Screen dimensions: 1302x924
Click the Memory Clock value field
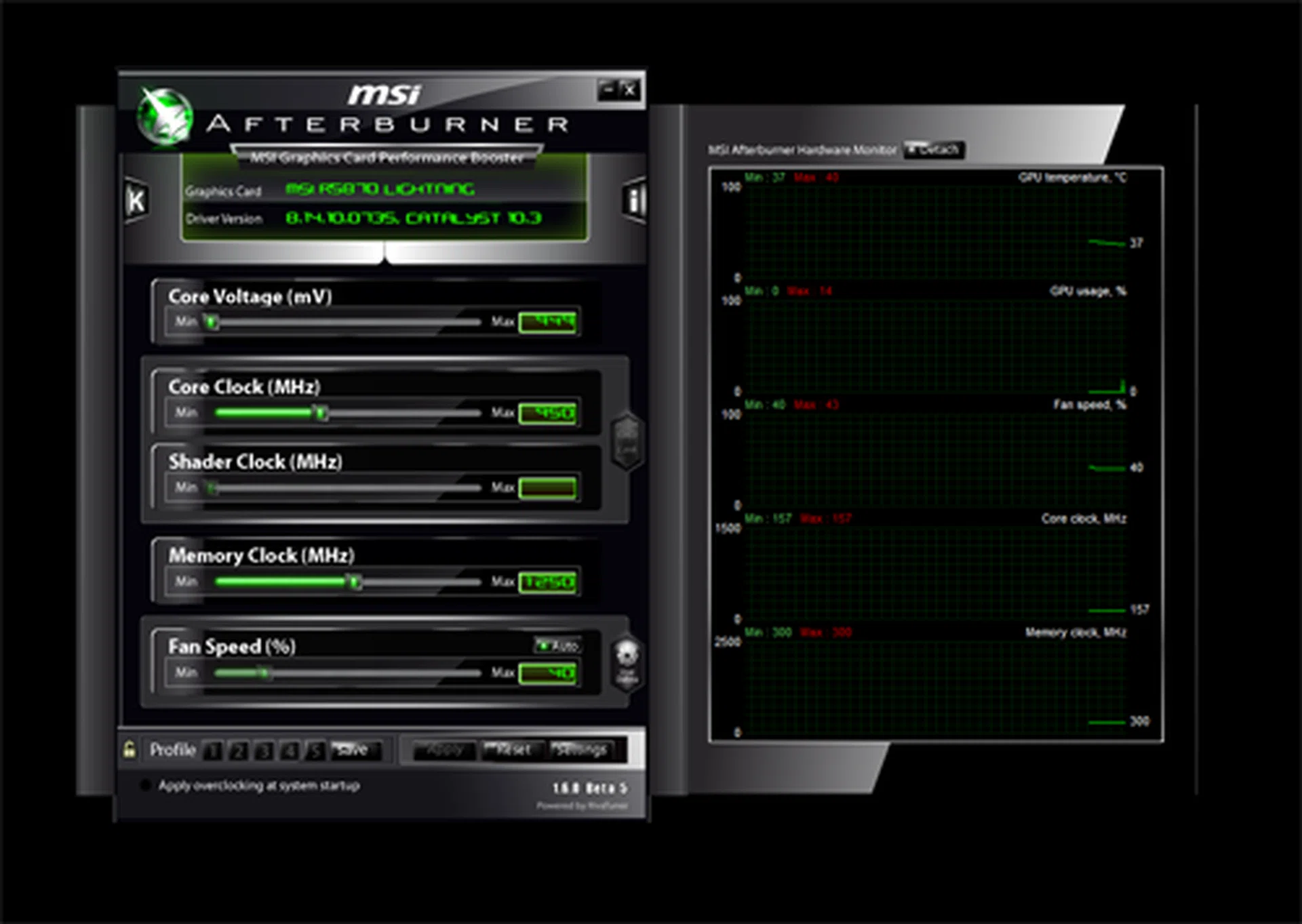[x=547, y=582]
